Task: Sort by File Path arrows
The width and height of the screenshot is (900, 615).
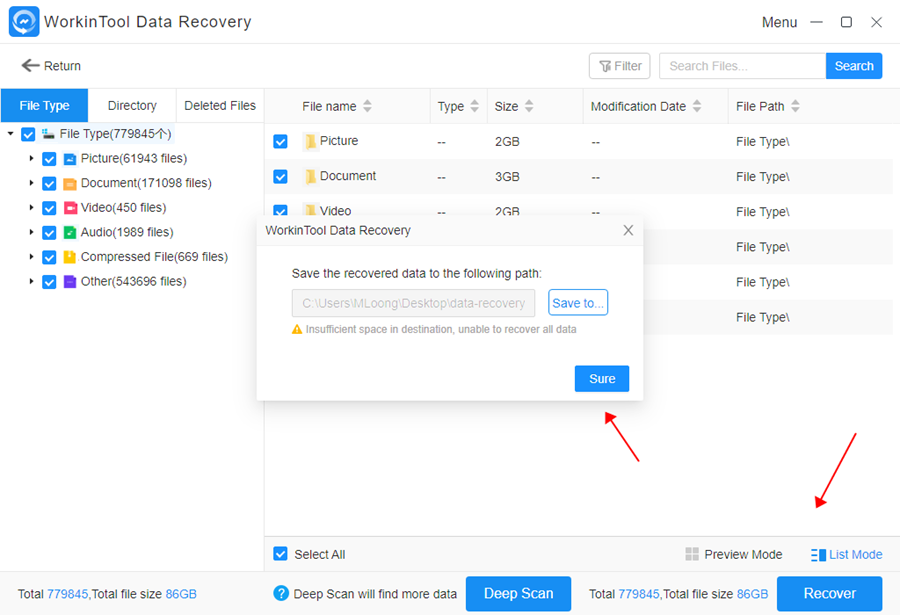Action: [795, 106]
